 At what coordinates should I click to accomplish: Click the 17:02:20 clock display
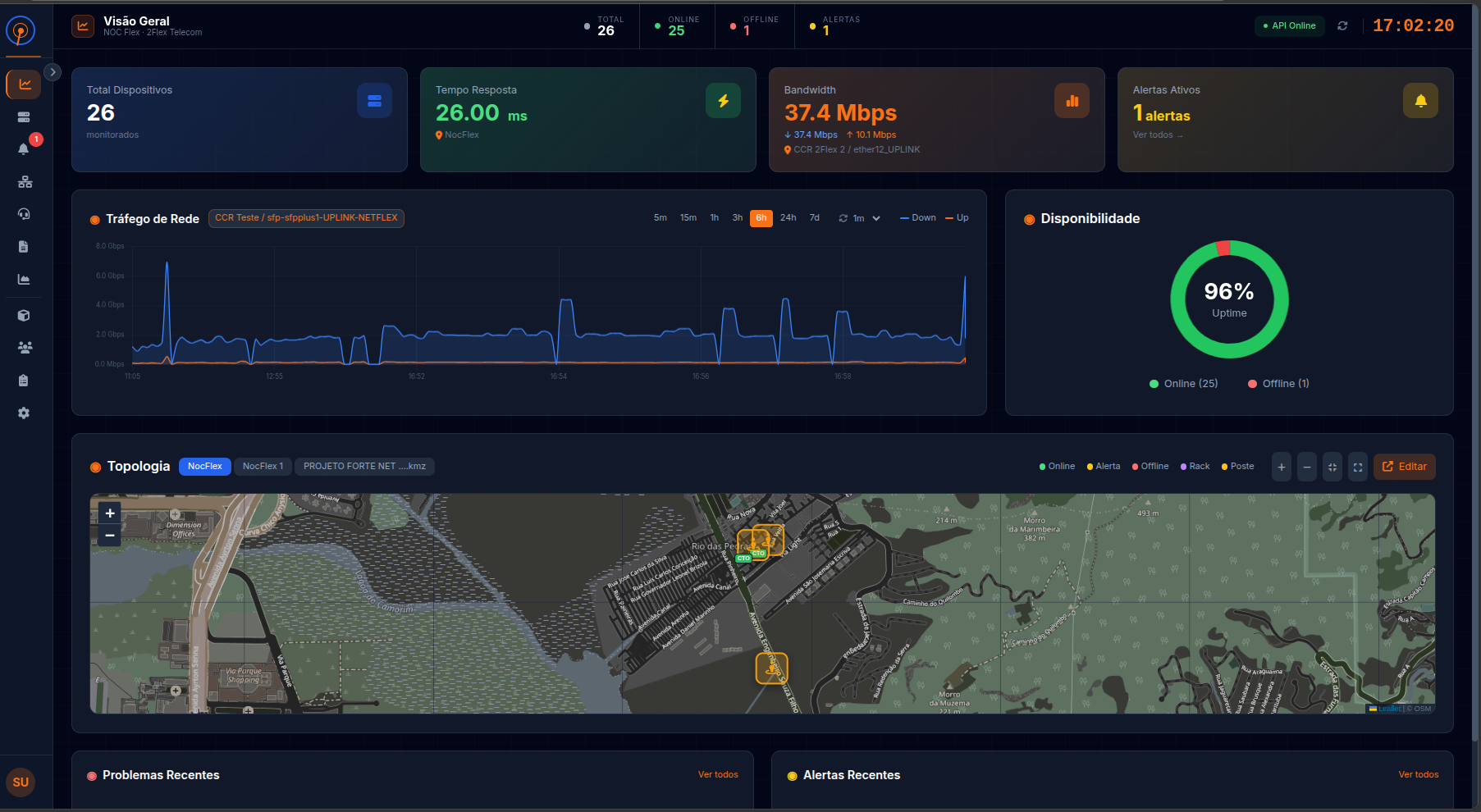pyautogui.click(x=1413, y=26)
